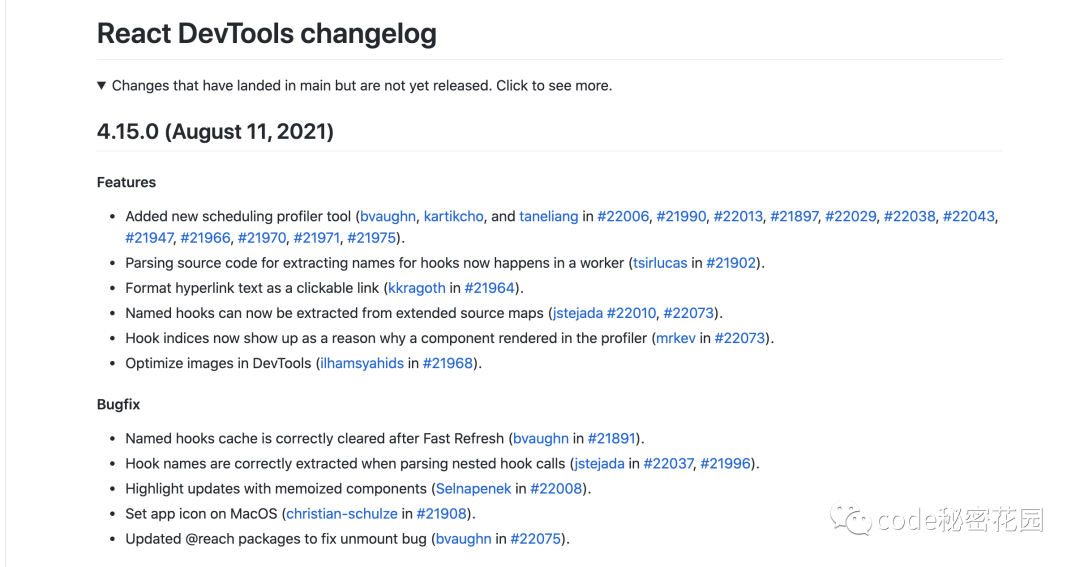1080x567 pixels.
Task: Open pull request #21891
Action: point(613,438)
